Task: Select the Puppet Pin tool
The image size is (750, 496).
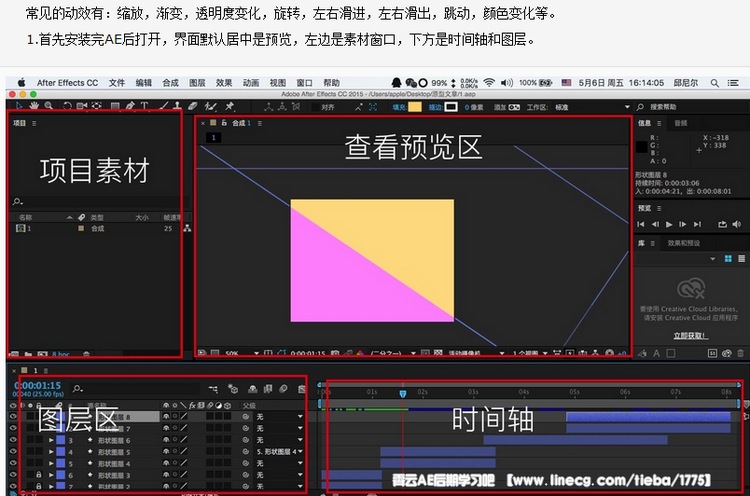Action: (x=230, y=106)
